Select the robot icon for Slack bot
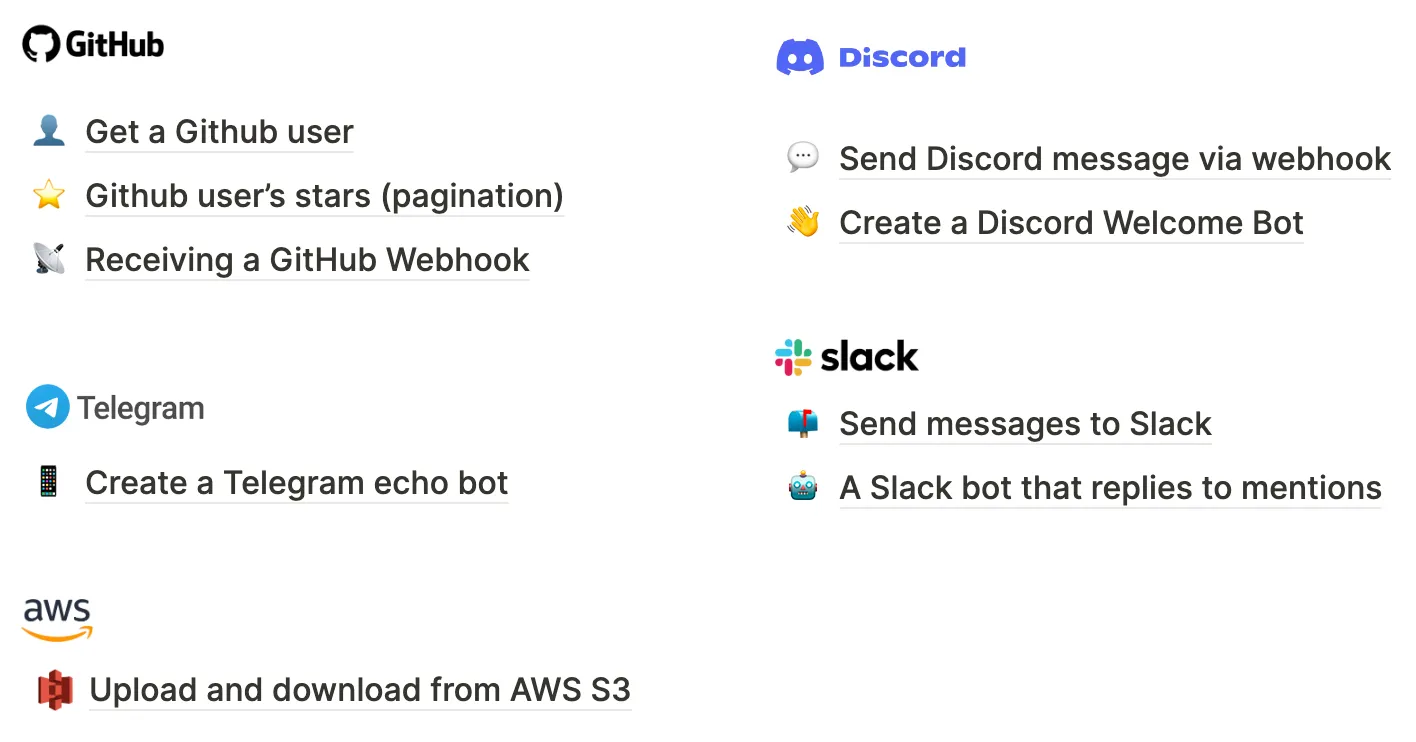 pyautogui.click(x=803, y=487)
